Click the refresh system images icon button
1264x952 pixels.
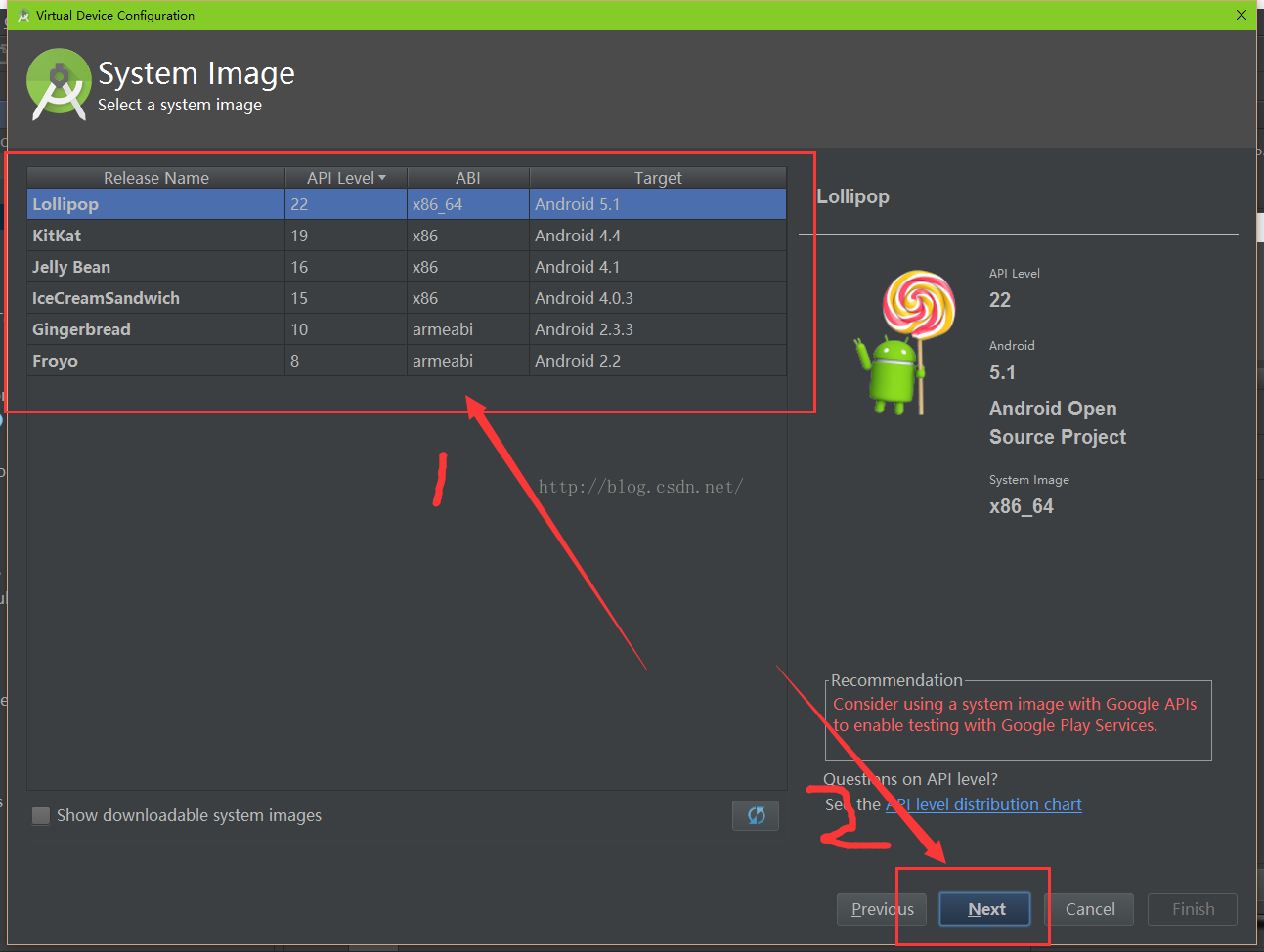pos(756,815)
